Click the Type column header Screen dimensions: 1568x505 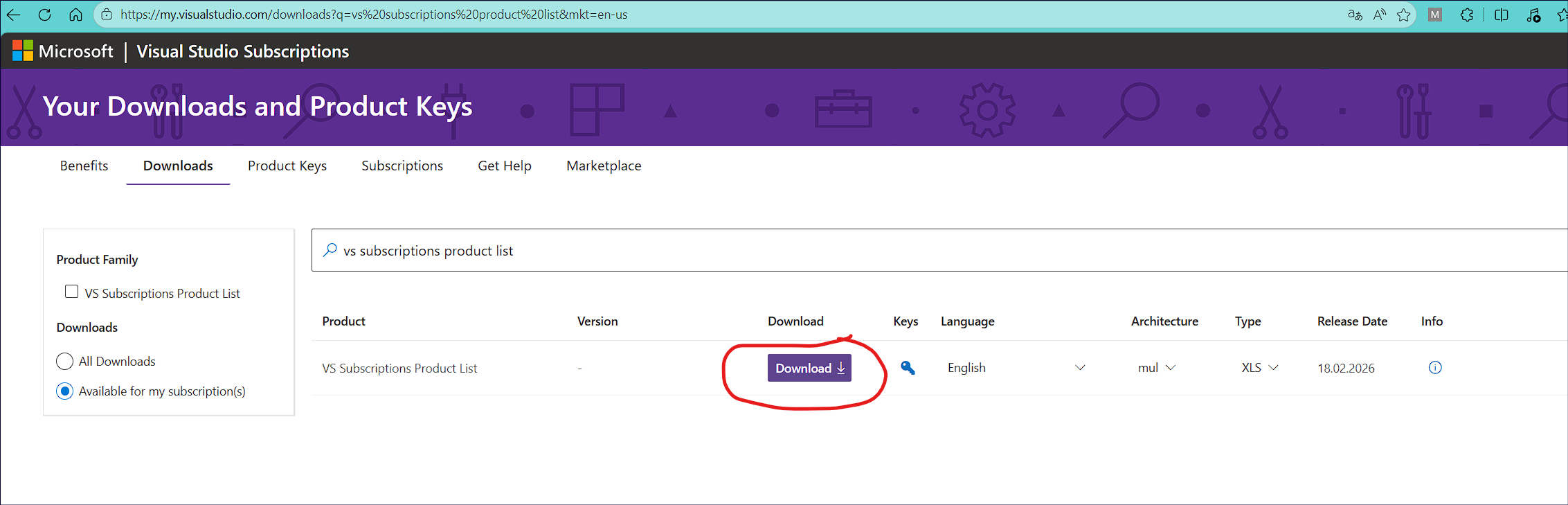1248,321
